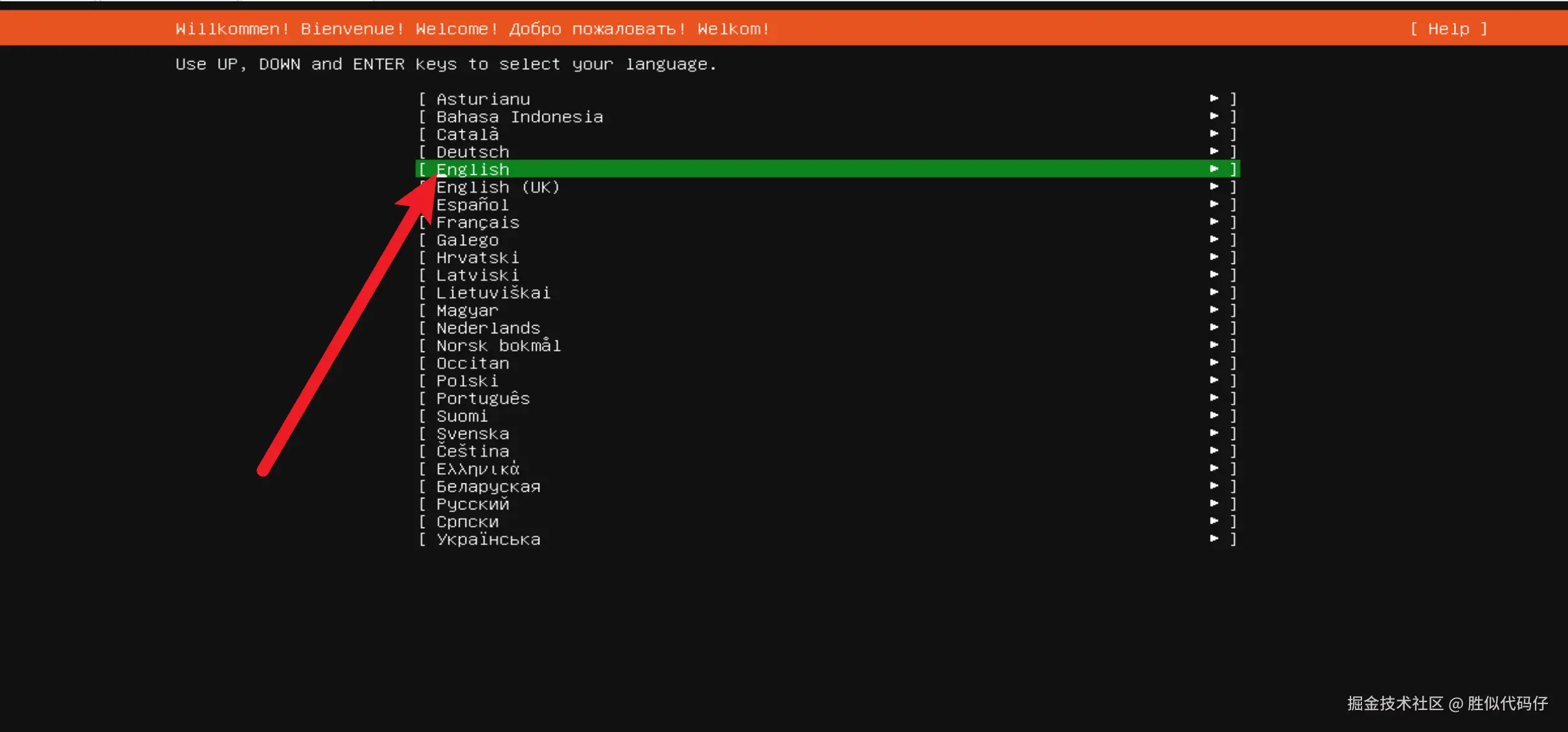The image size is (1568, 732).
Task: Click arrow icon on Polski row
Action: coord(1214,381)
